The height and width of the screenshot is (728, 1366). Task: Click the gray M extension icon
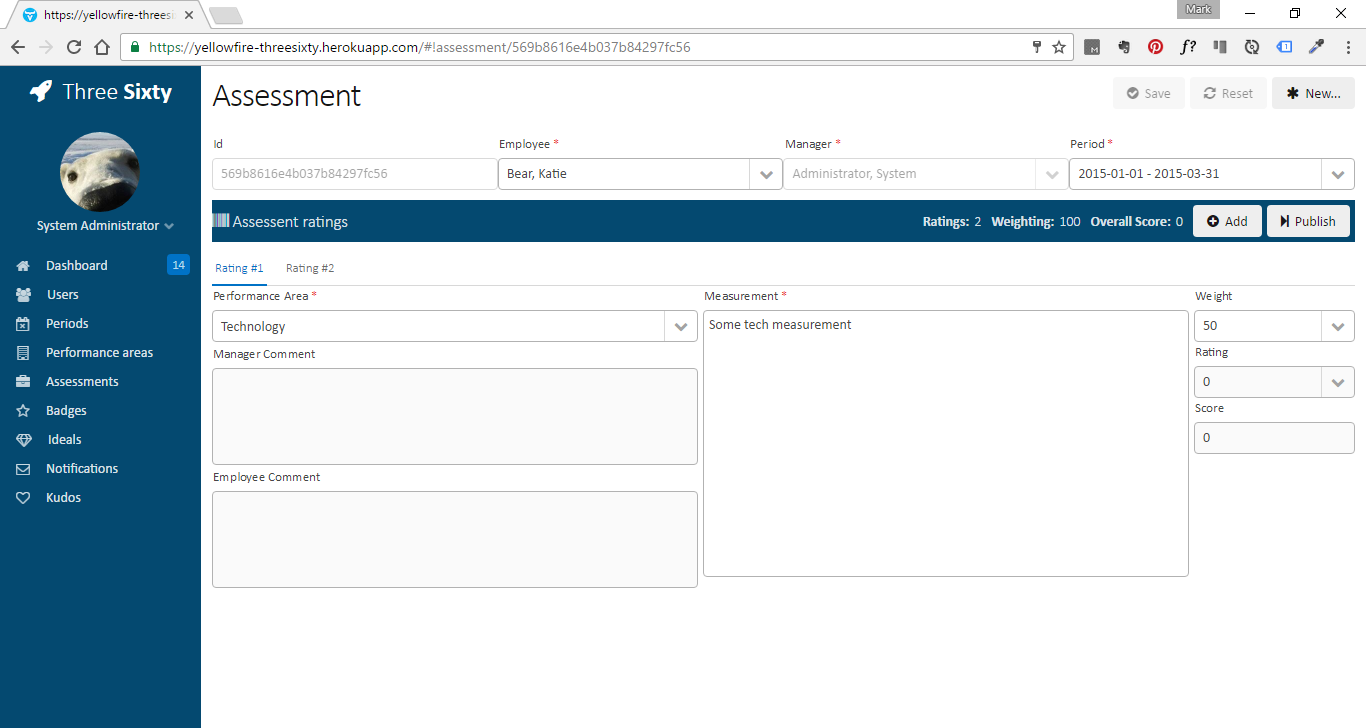click(x=1093, y=47)
